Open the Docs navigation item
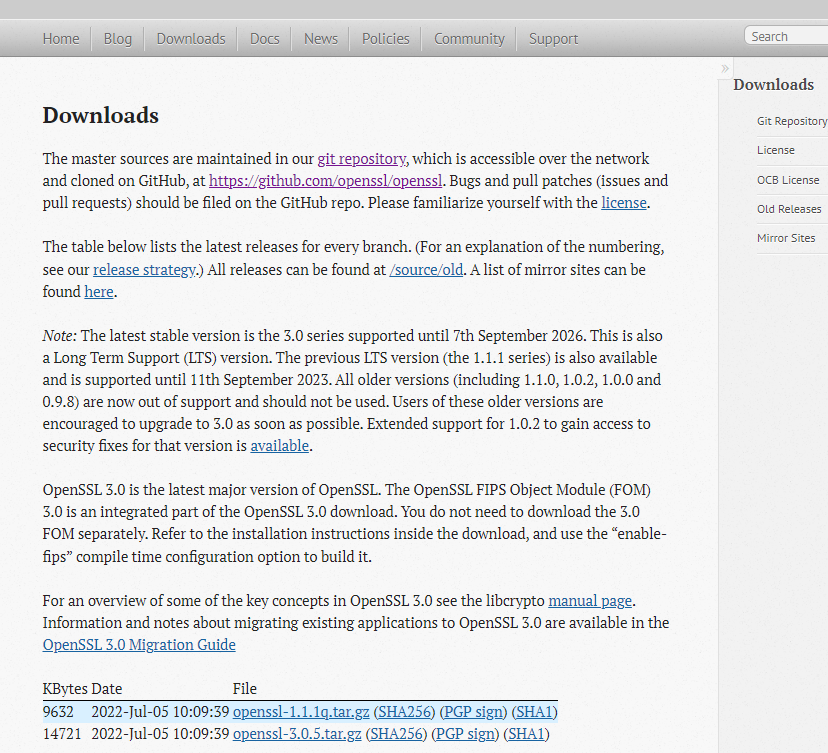This screenshot has height=753, width=828. (x=265, y=39)
